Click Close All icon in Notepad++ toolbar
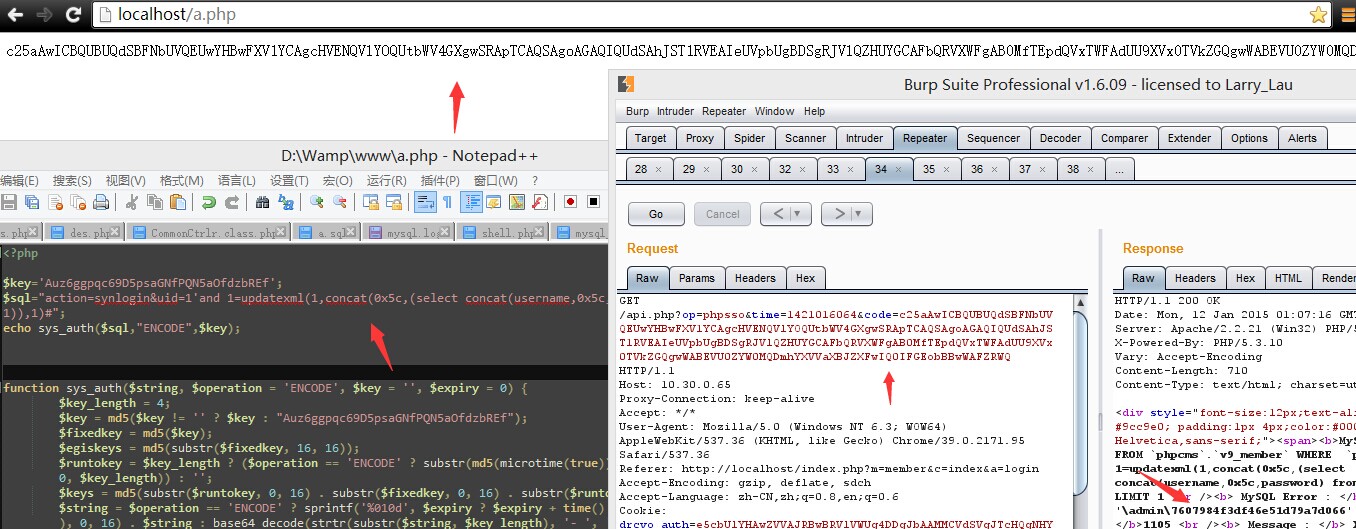The height and width of the screenshot is (529, 1356). 78,202
